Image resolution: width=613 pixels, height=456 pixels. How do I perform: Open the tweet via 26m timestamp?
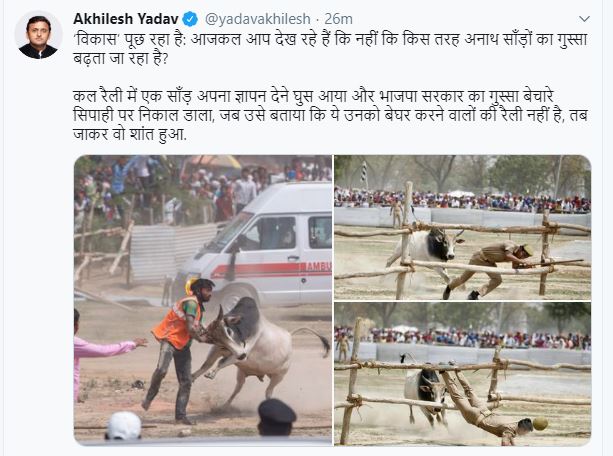[x=339, y=19]
